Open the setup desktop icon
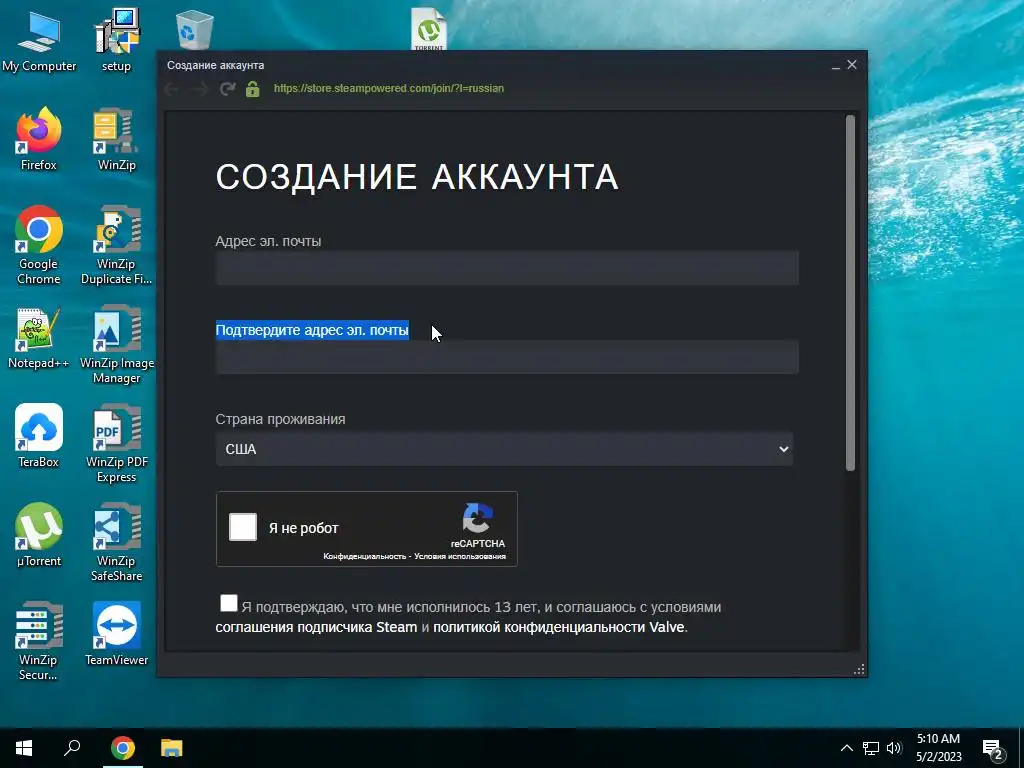This screenshot has width=1024, height=768. [x=116, y=41]
